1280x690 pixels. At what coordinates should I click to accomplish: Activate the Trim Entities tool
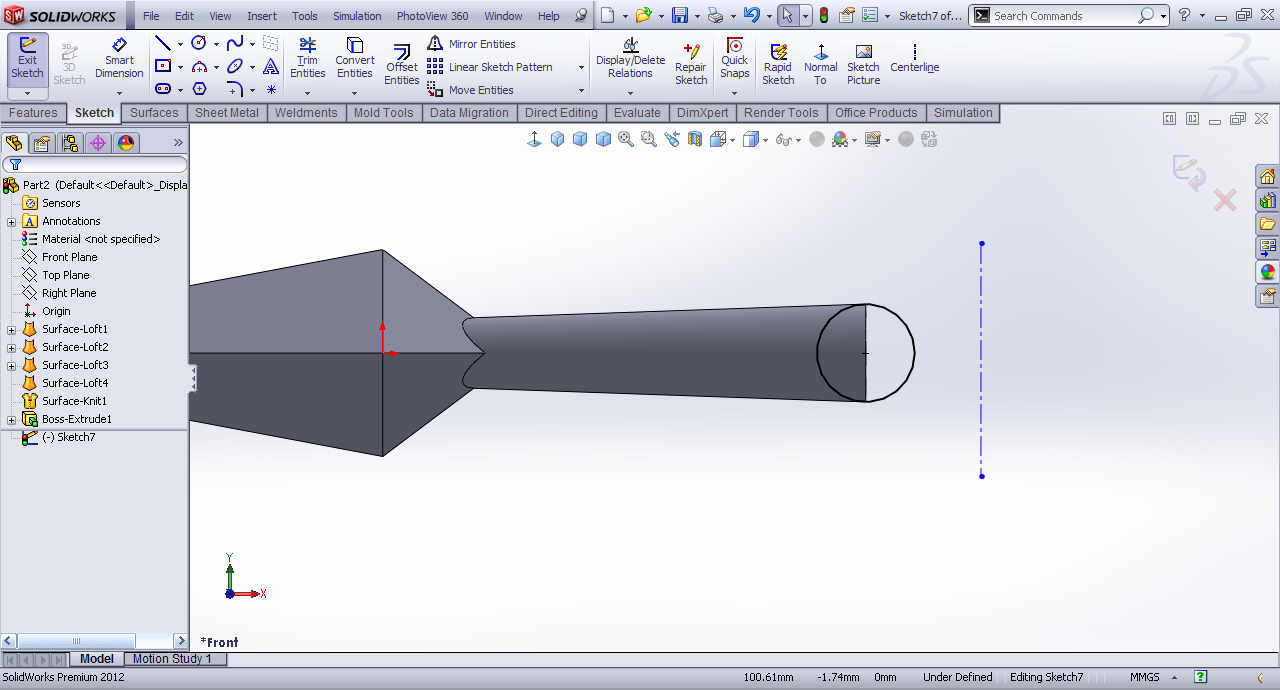(x=307, y=60)
